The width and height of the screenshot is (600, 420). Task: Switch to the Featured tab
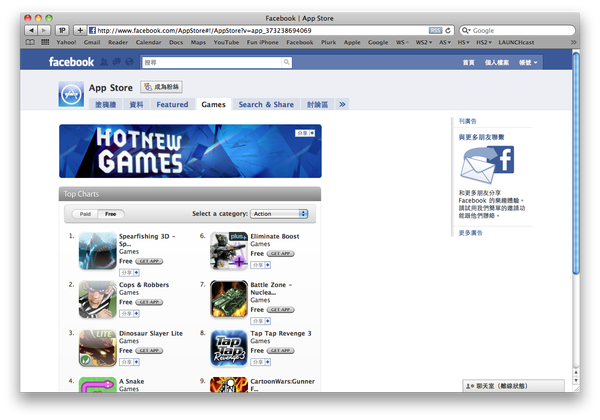[172, 104]
